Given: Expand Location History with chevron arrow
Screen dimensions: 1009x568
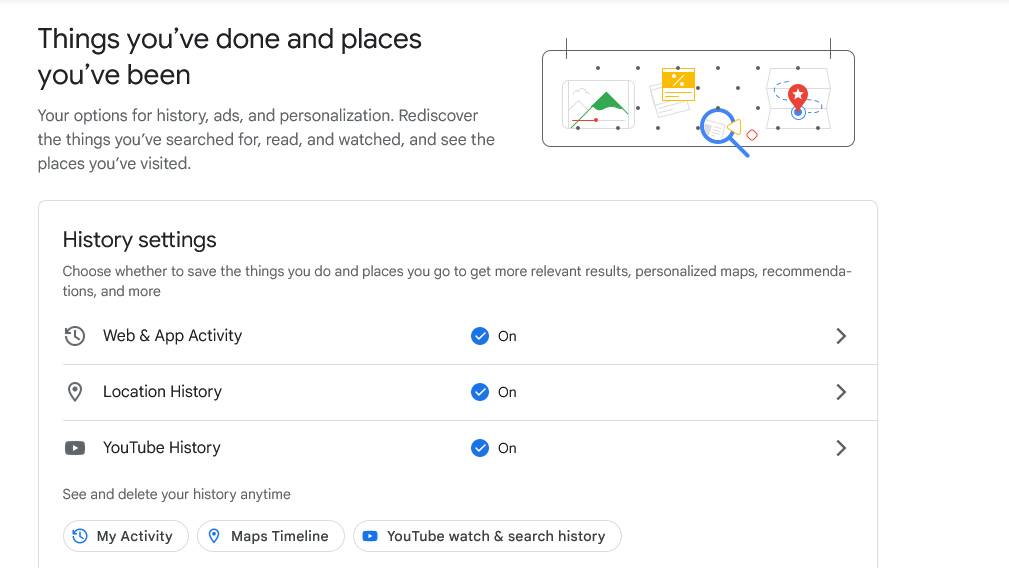Looking at the screenshot, I should pos(841,392).
